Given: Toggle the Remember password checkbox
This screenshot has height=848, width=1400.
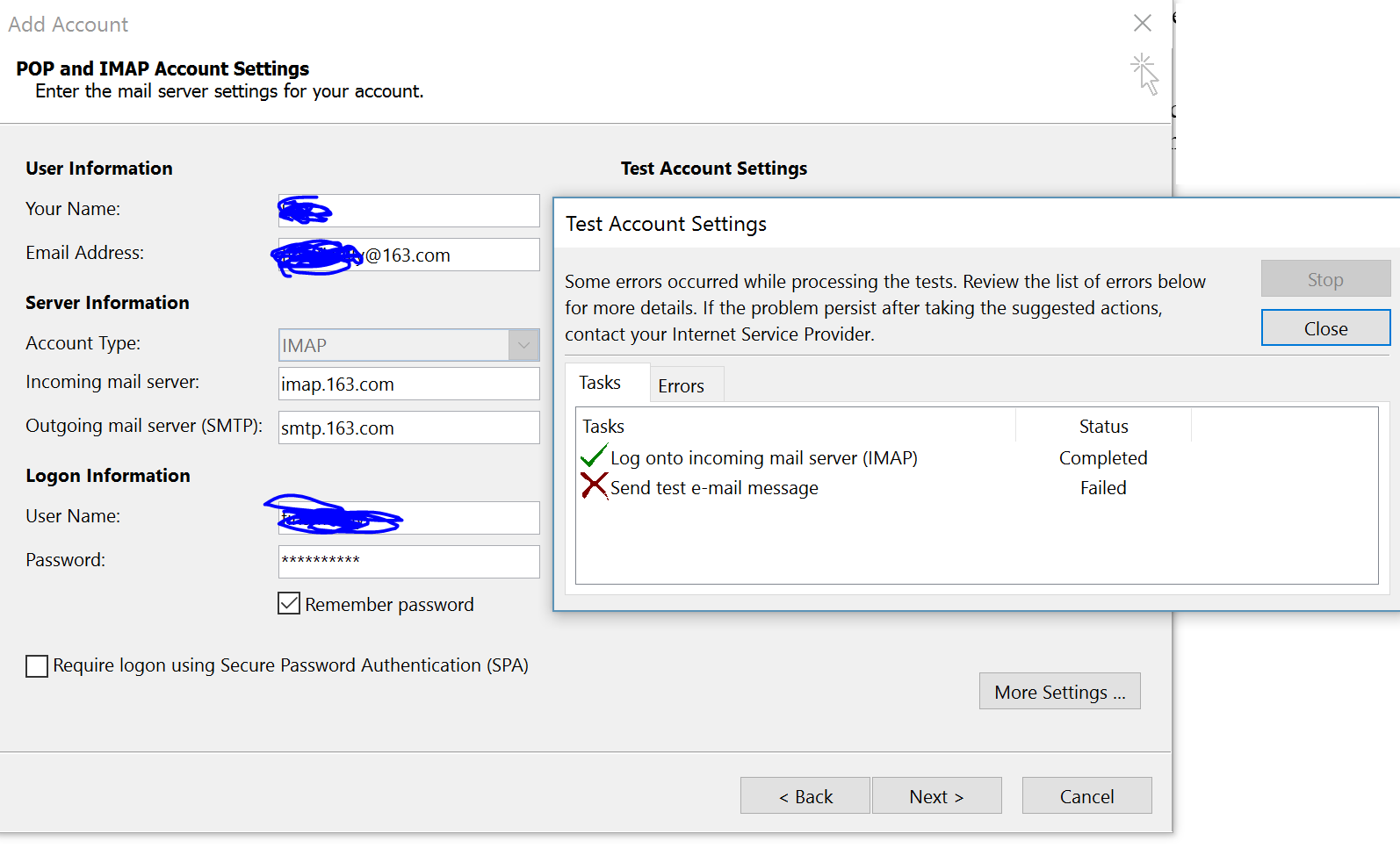Looking at the screenshot, I should [x=289, y=604].
